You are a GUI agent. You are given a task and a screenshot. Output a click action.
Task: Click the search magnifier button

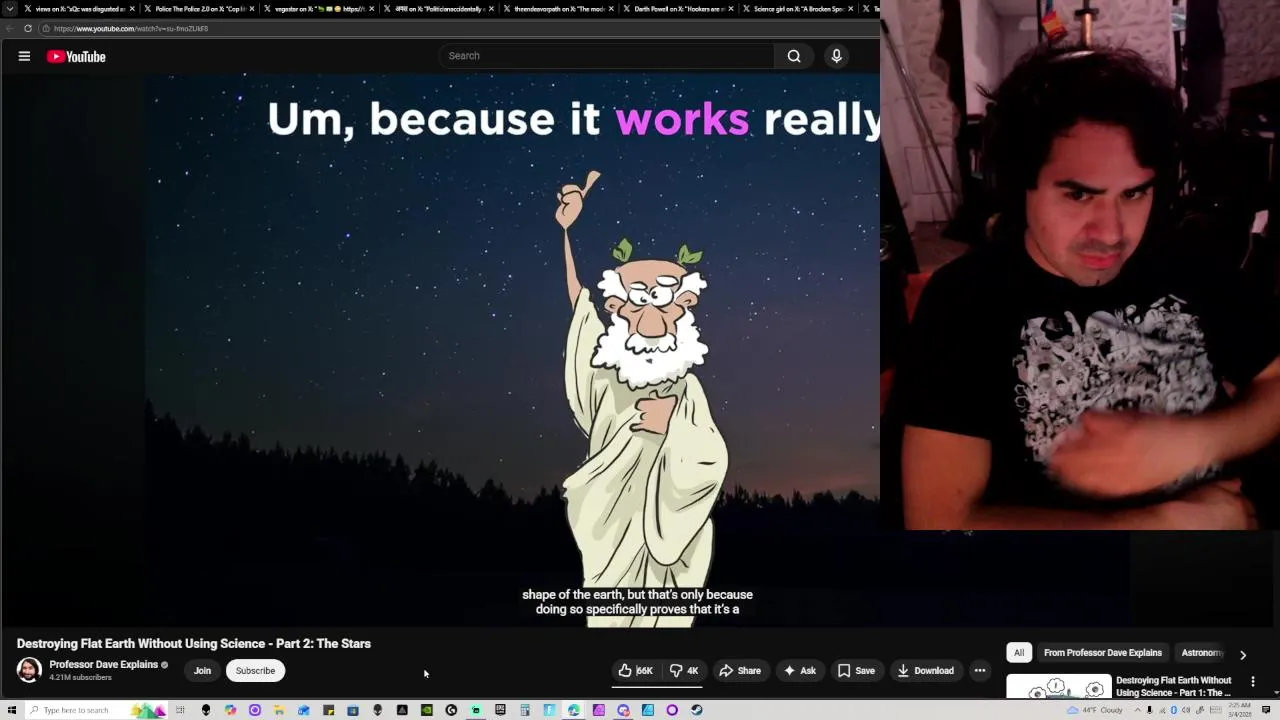click(794, 56)
